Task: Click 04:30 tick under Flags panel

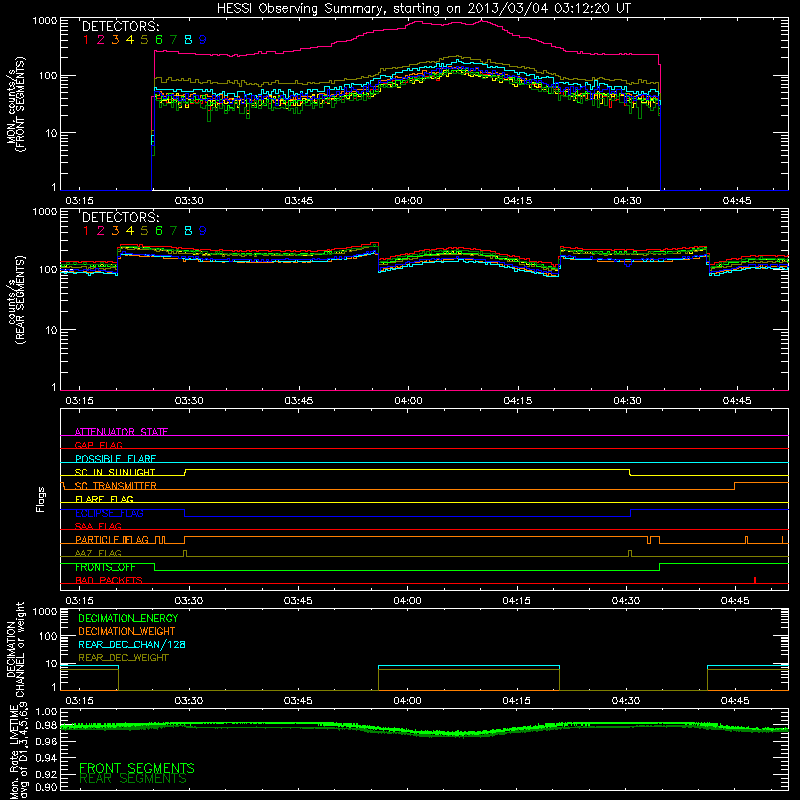Action: (626, 601)
